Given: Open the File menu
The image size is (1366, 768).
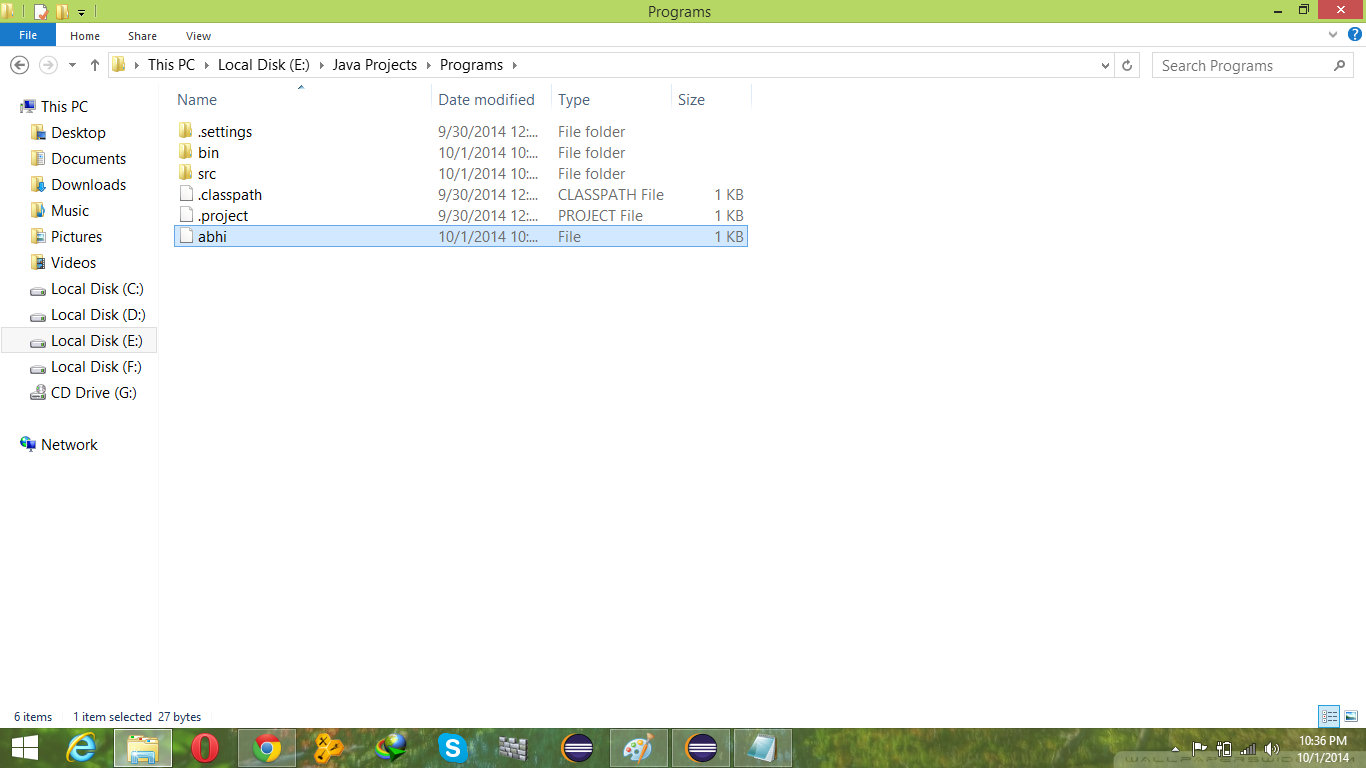Looking at the screenshot, I should click(x=28, y=34).
